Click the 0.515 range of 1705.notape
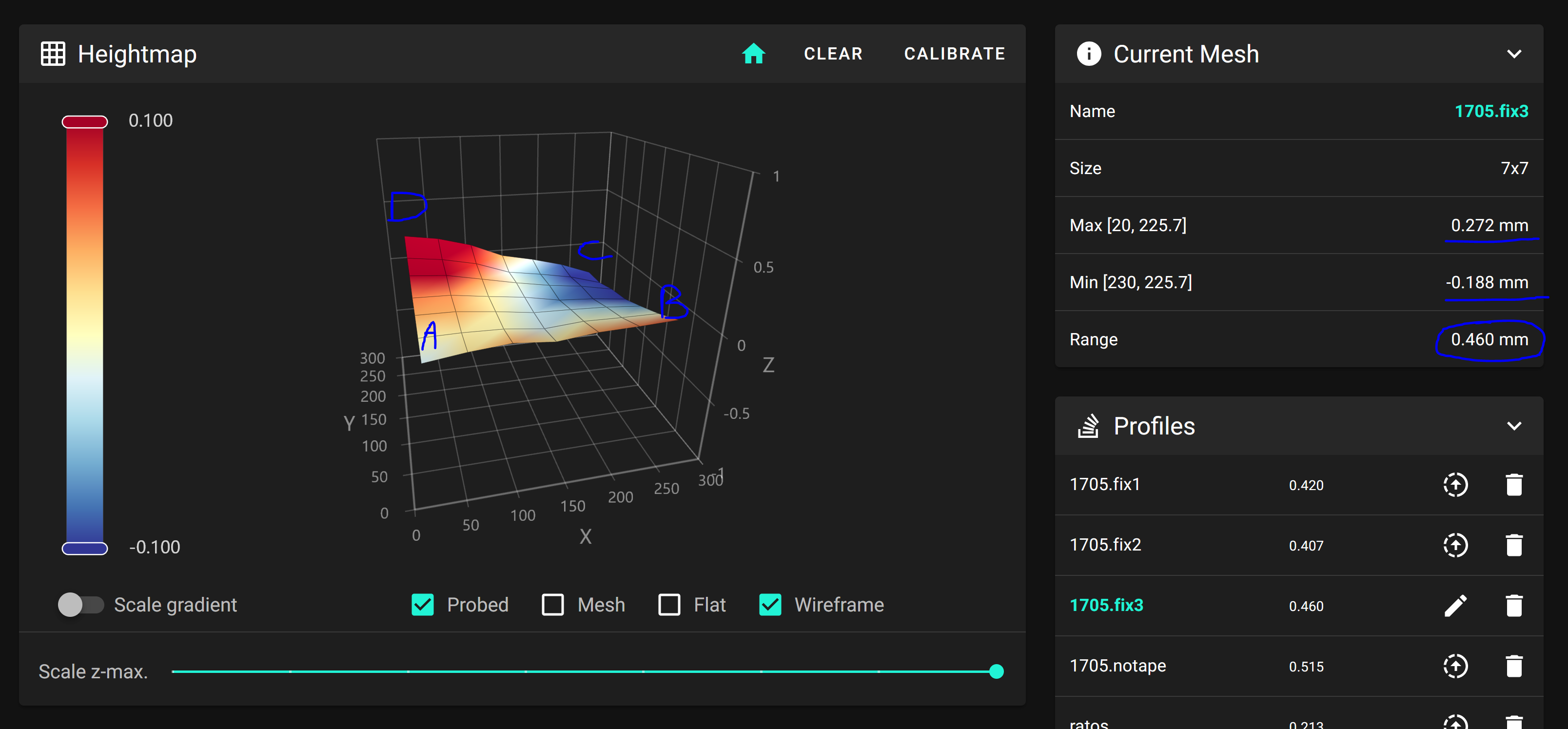Screen dimensions: 1568x729 [1306, 667]
